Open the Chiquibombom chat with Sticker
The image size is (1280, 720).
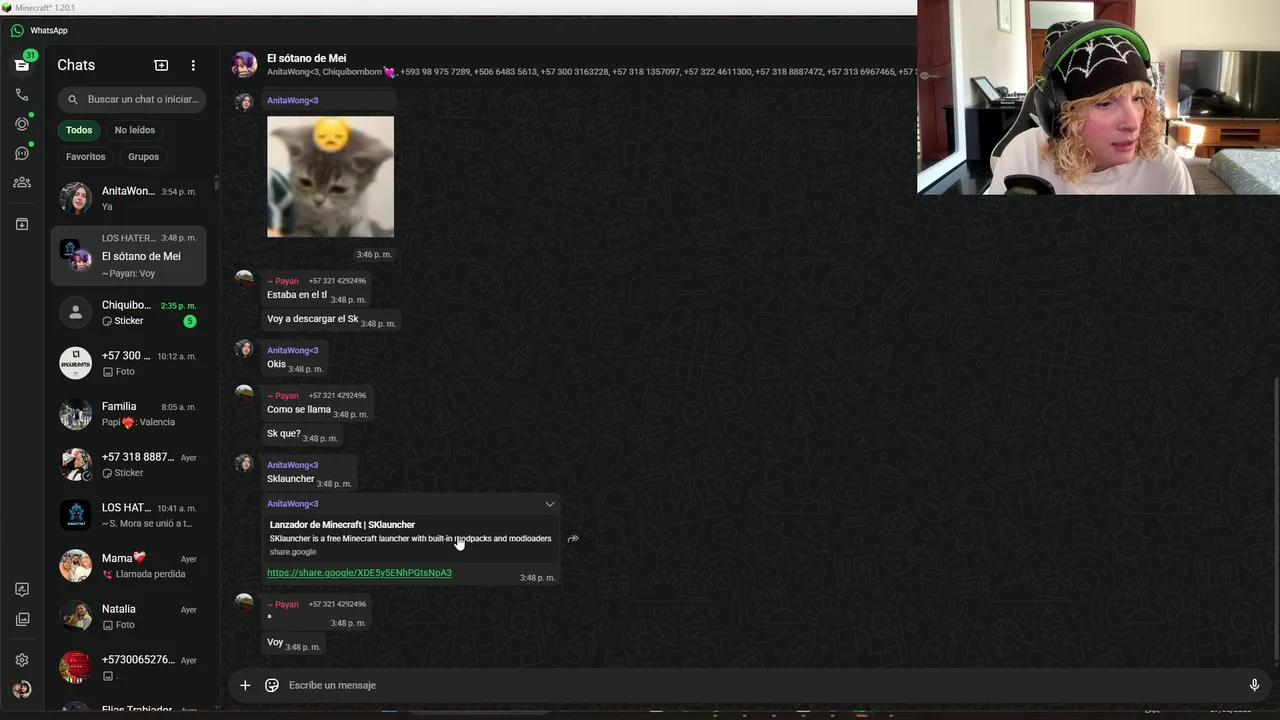tap(129, 313)
